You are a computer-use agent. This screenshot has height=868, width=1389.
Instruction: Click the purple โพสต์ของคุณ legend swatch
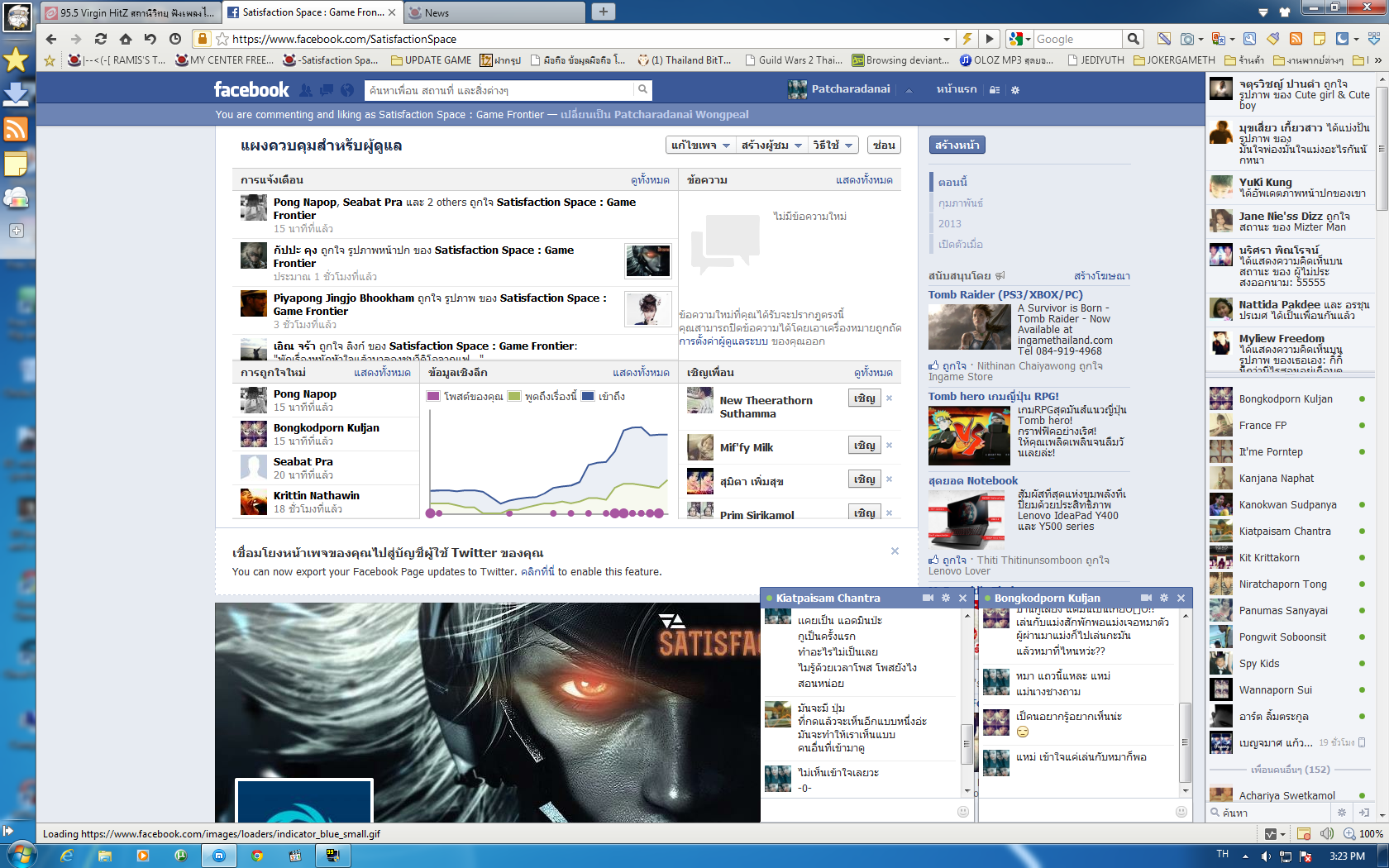433,396
